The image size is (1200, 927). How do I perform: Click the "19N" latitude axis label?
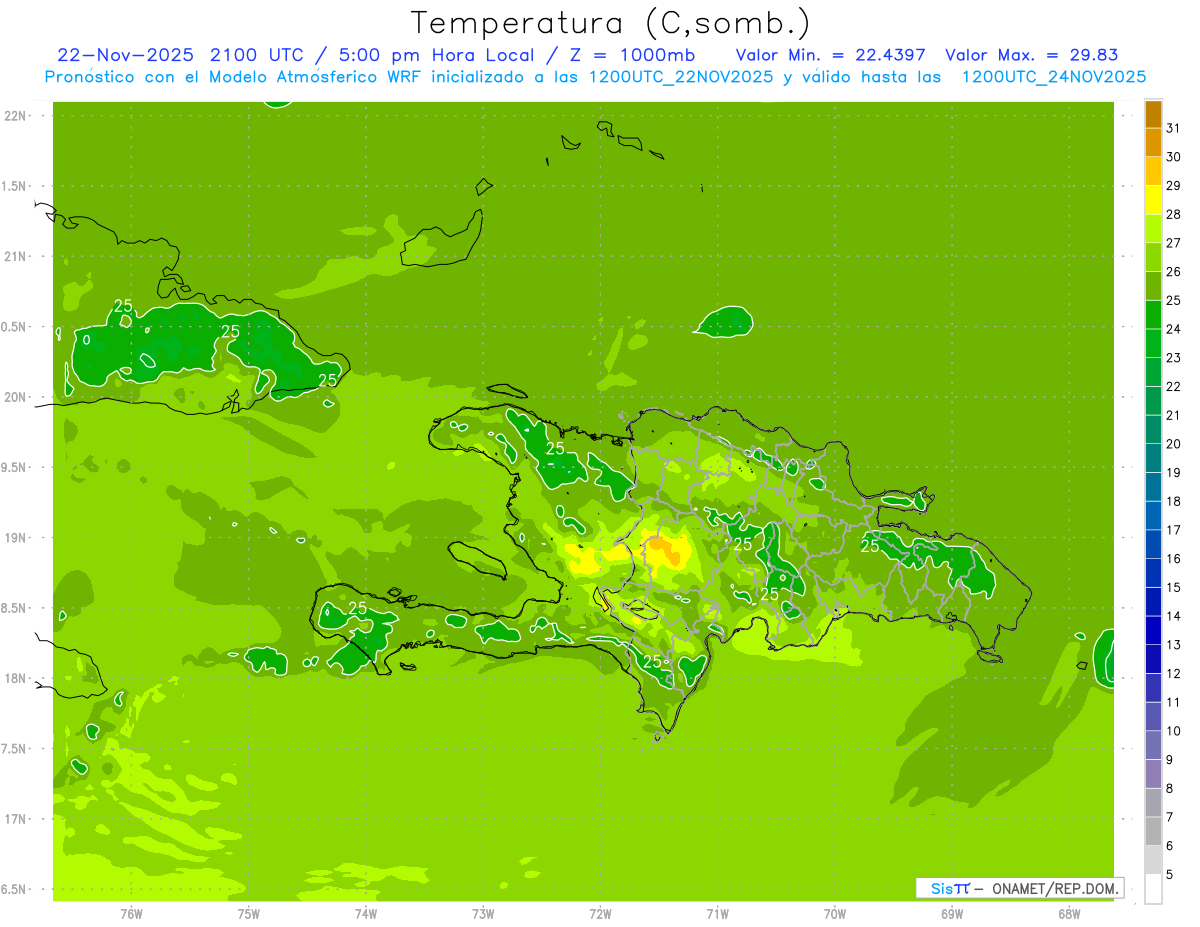click(x=15, y=538)
